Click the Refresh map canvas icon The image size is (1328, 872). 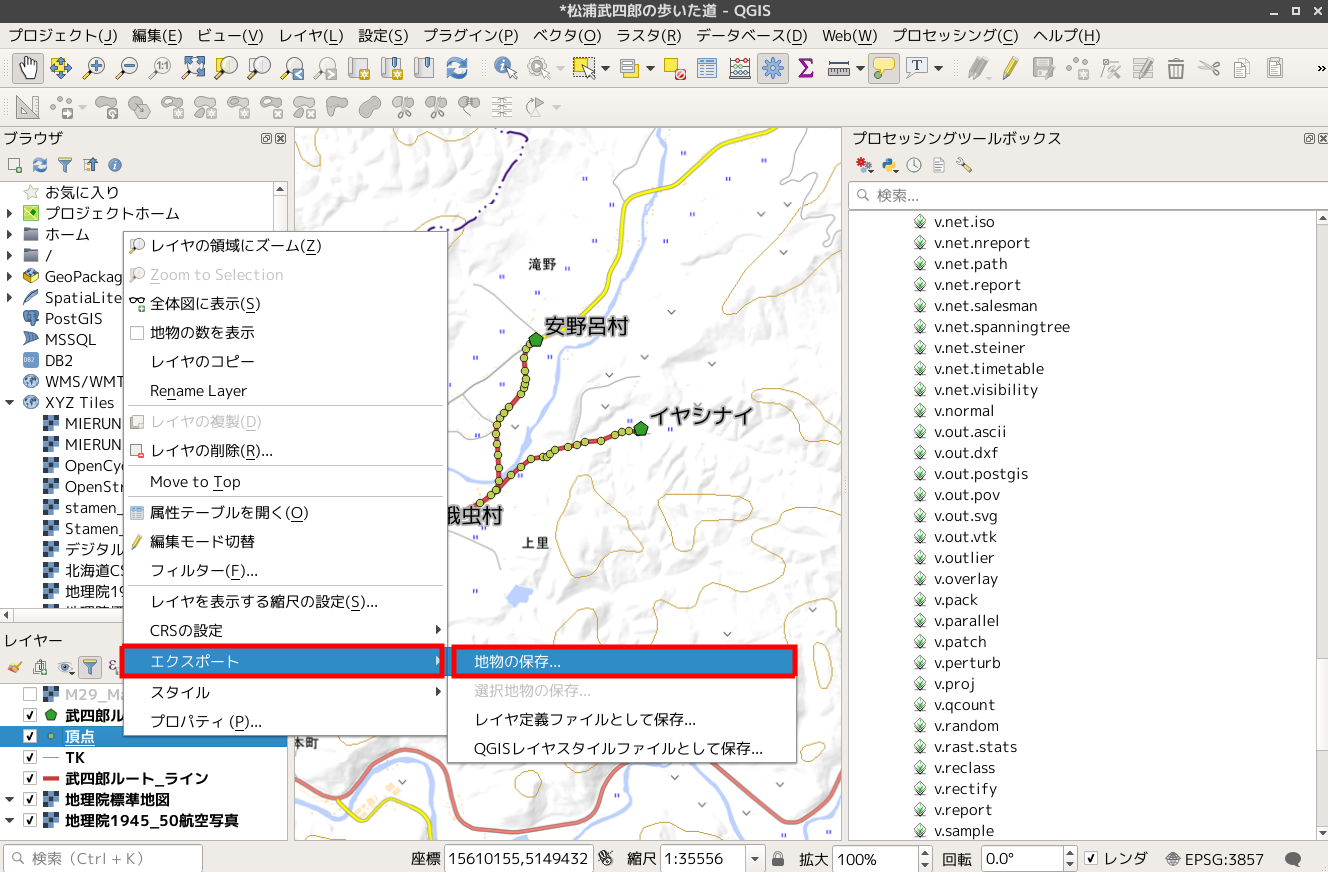[457, 68]
